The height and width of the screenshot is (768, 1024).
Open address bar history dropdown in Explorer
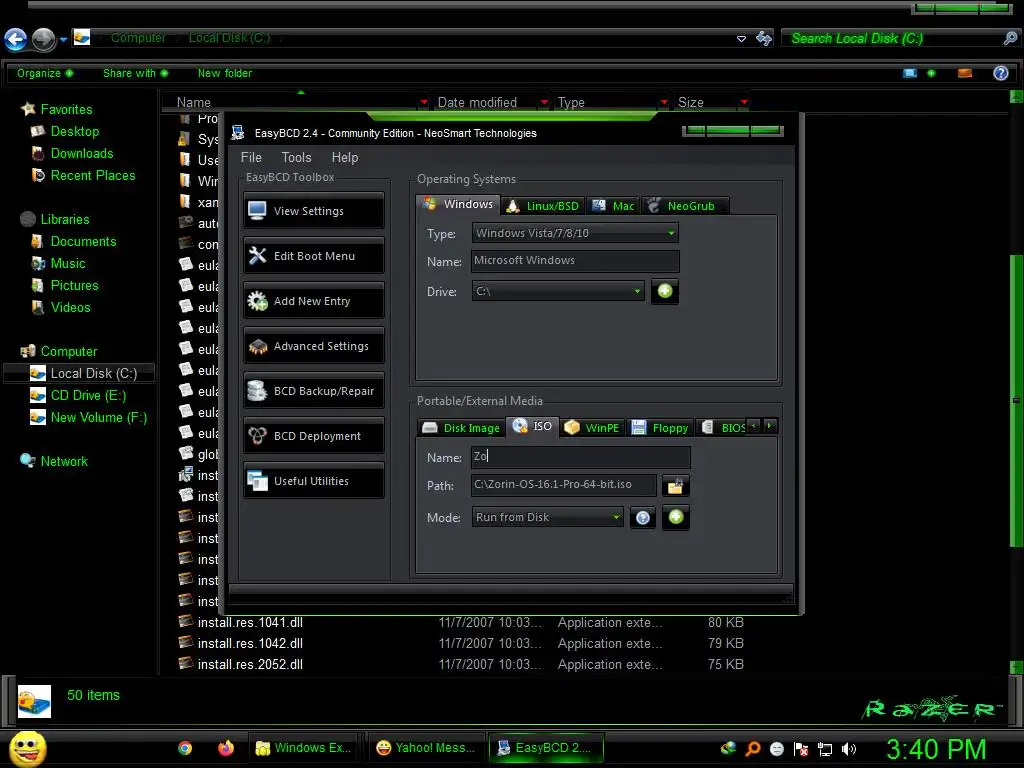click(x=741, y=39)
